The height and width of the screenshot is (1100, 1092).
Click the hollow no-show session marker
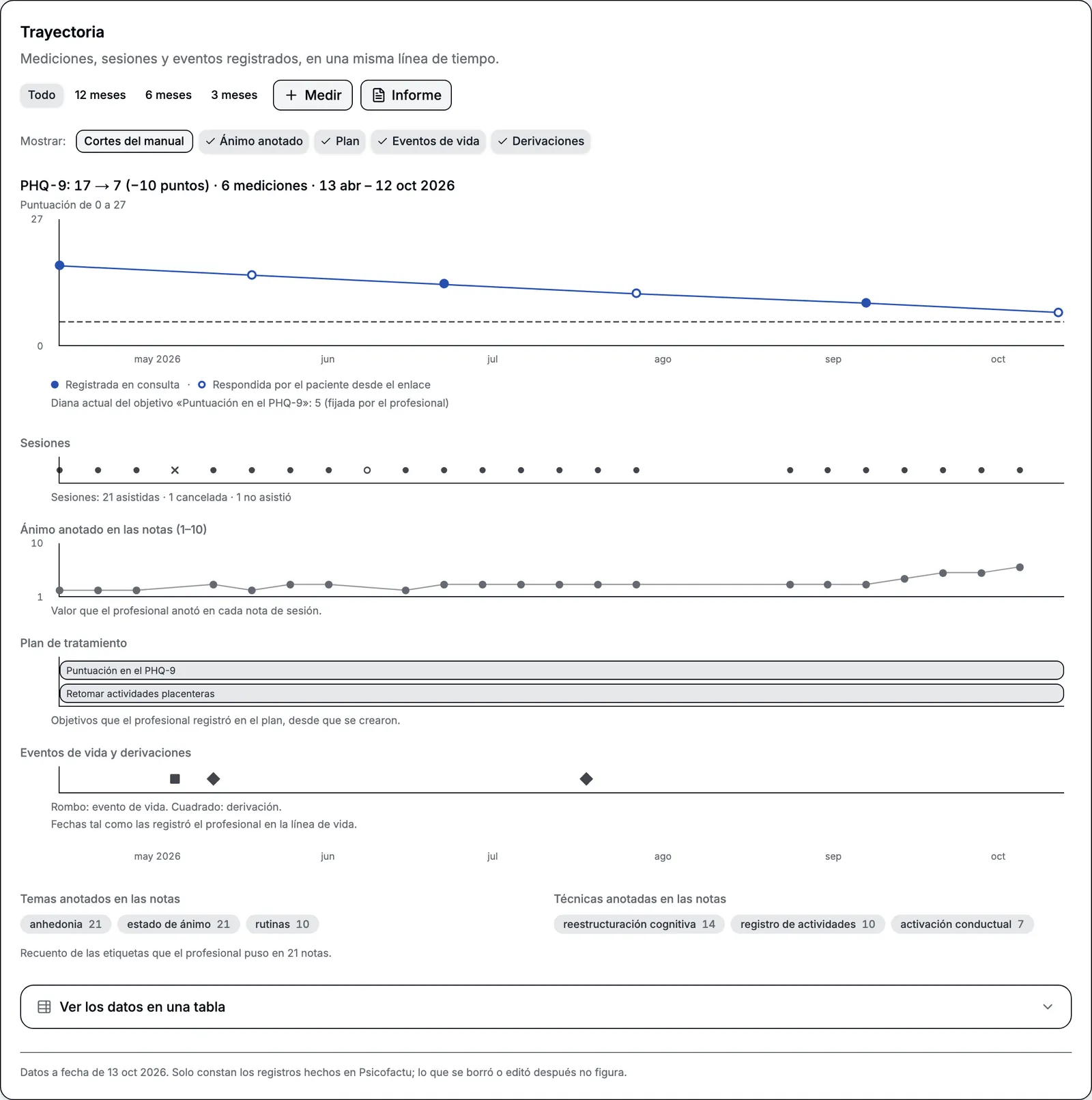pos(367,470)
